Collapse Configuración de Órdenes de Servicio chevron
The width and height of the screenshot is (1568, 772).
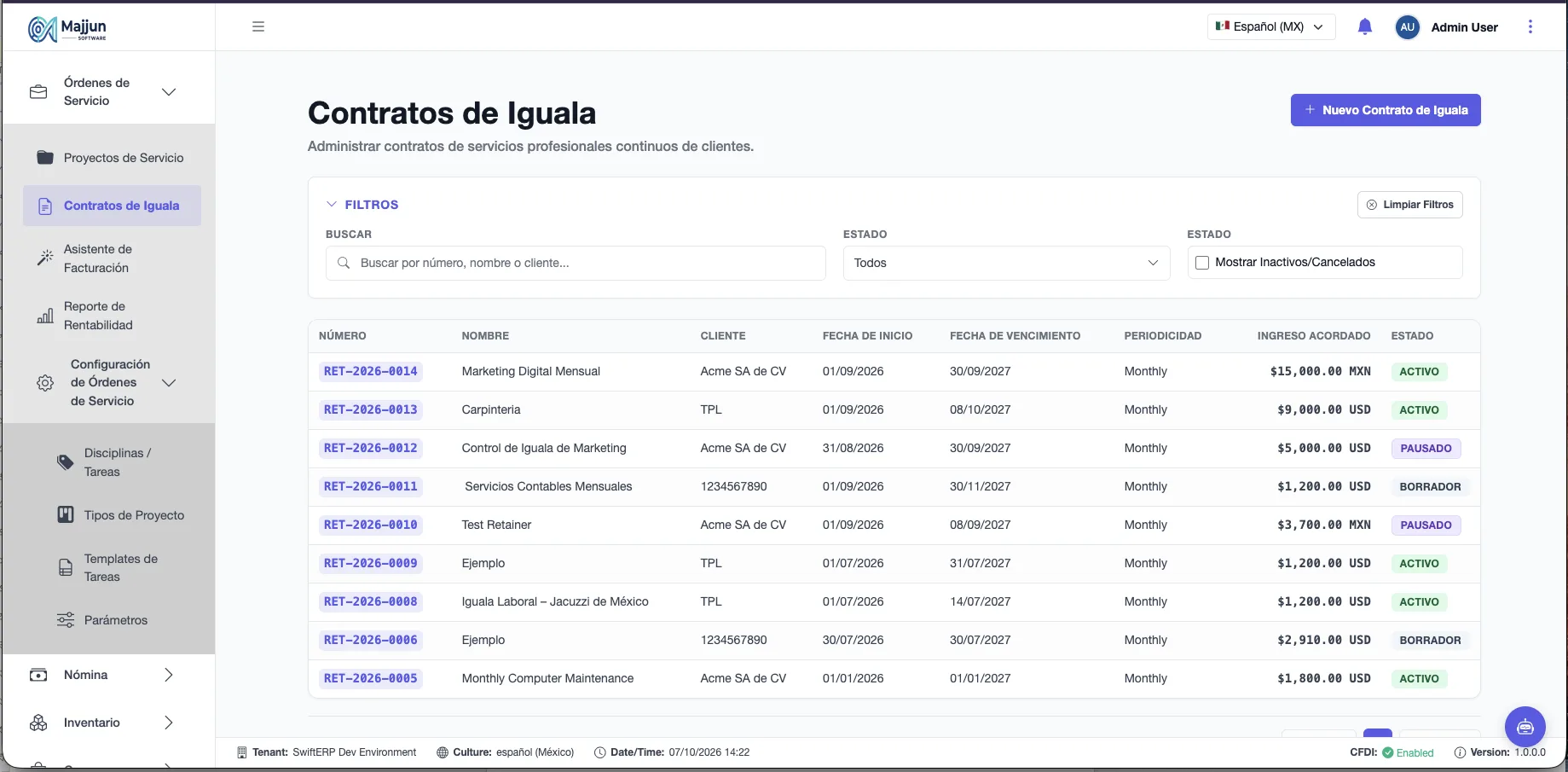[x=169, y=383]
